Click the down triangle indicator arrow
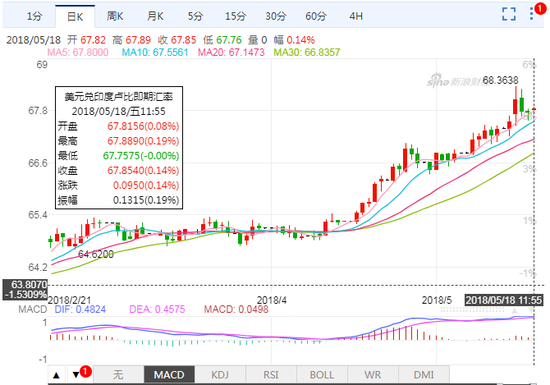Image resolution: width=550 pixels, height=385 pixels. coord(76,375)
